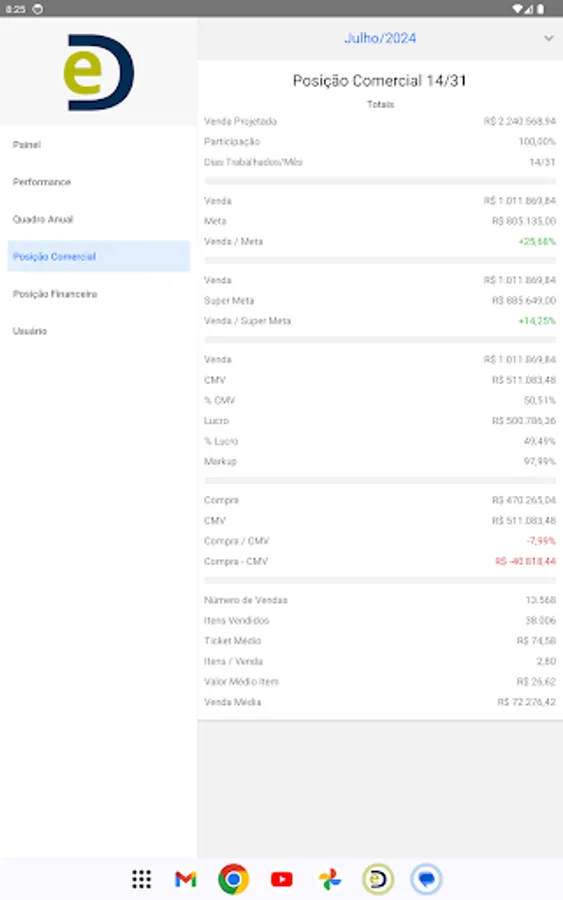Screen dimensions: 563x900
Task: Tap the Markup row label
Action: point(220,461)
